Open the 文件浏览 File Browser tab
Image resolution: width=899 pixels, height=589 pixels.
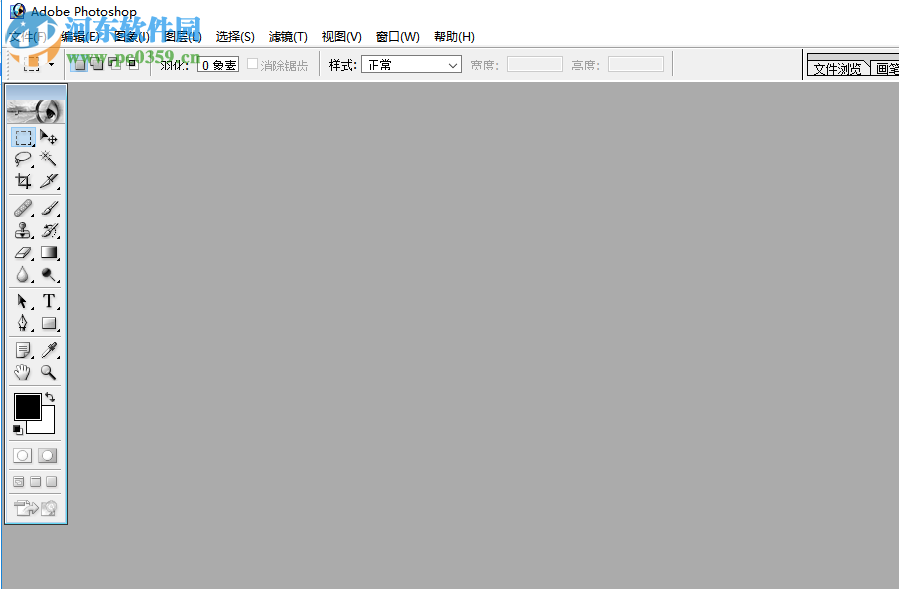click(x=838, y=69)
